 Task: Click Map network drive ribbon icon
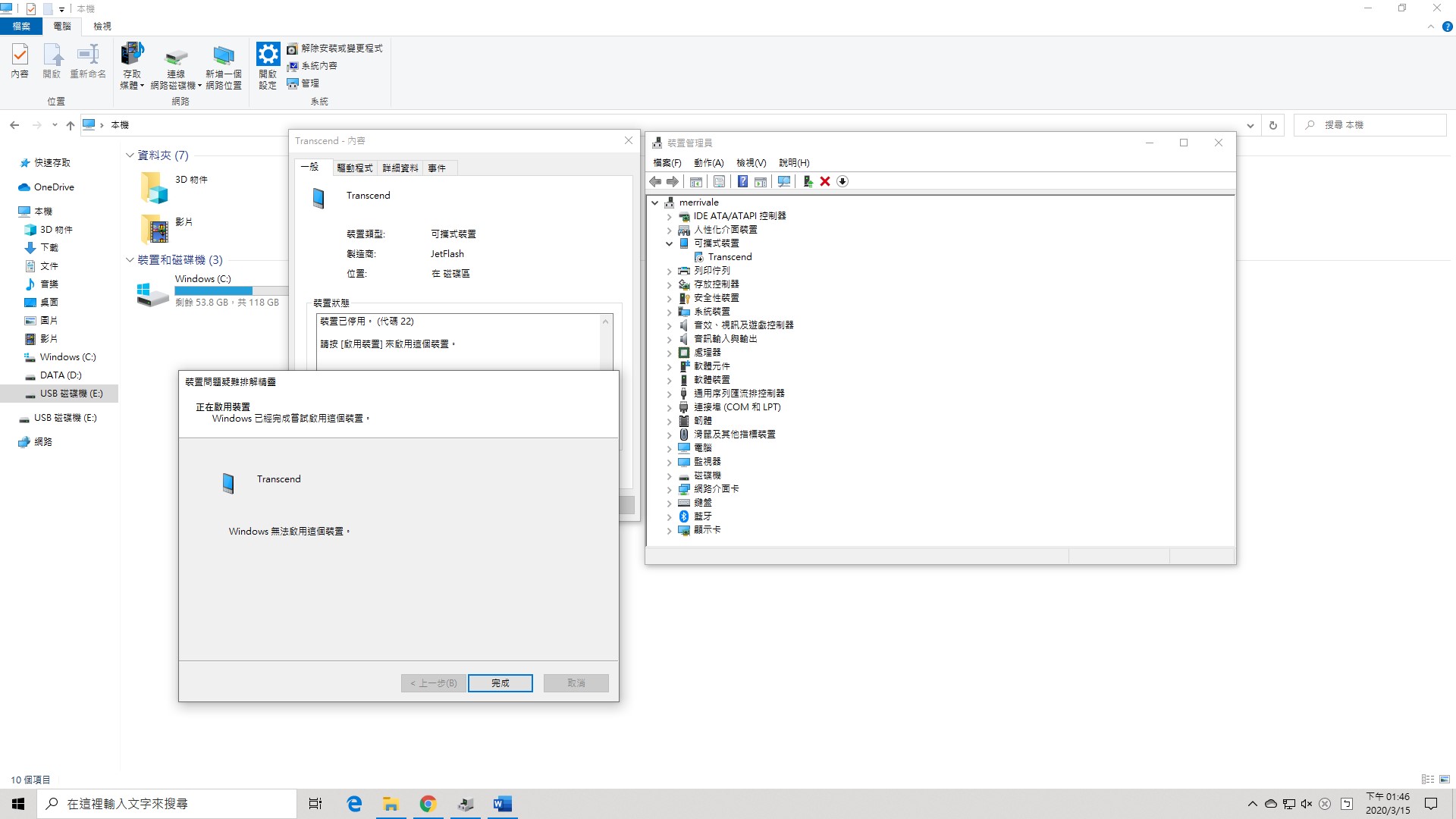(x=176, y=57)
